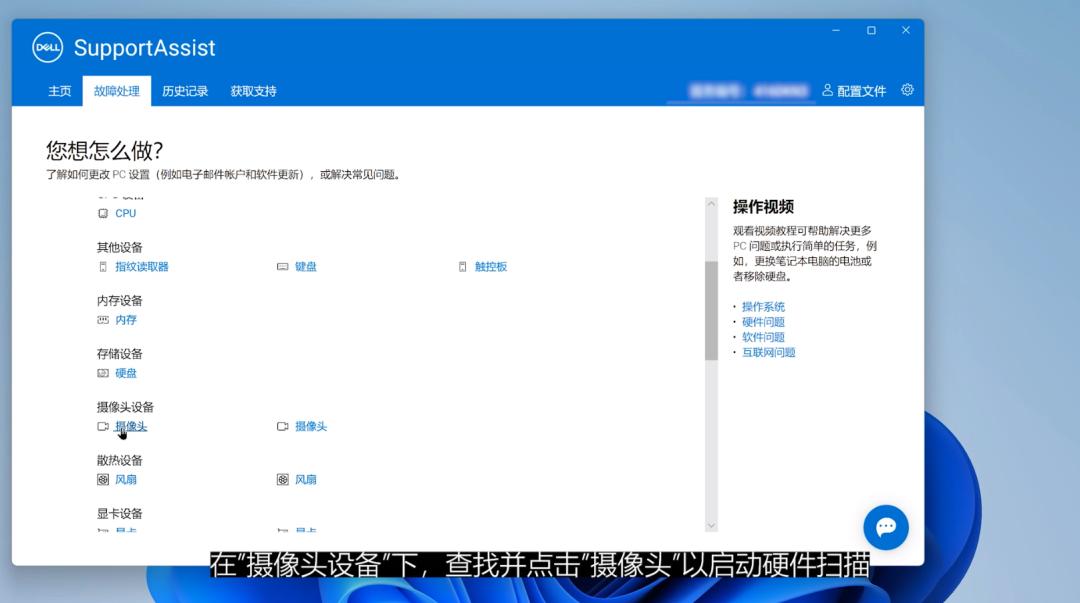Click the keyboard icon next to 键盘

coord(284,266)
